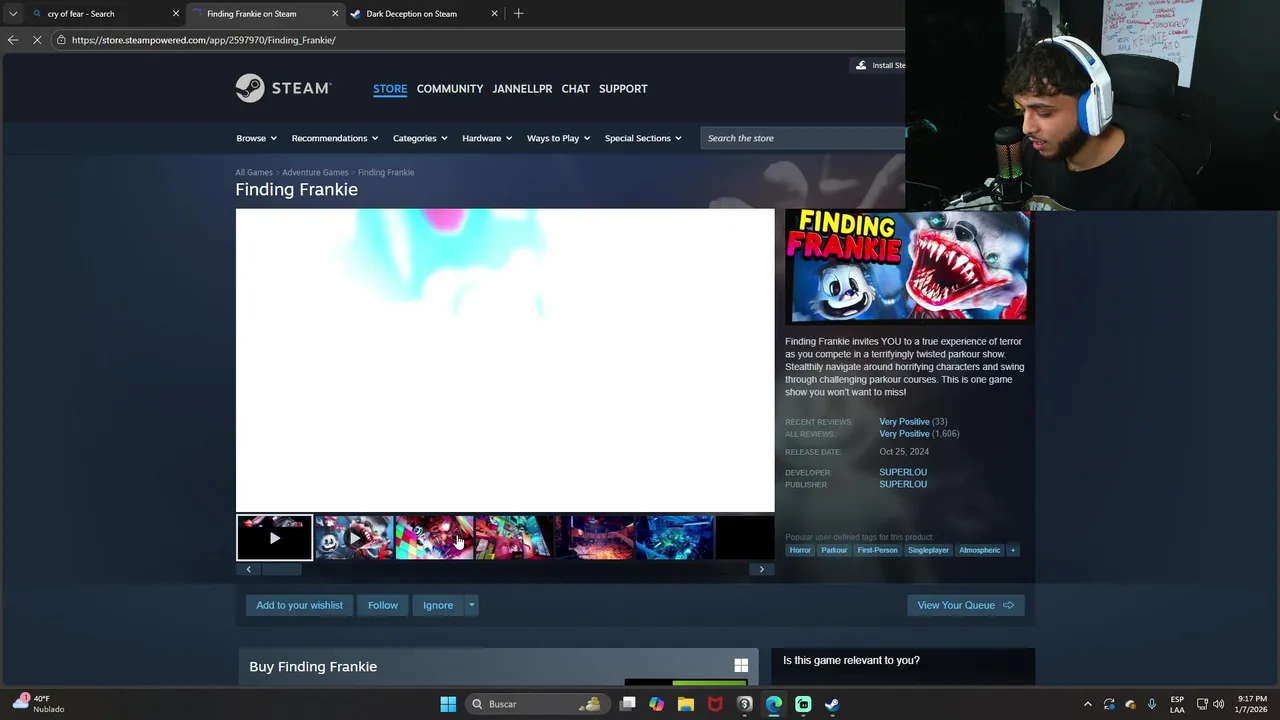This screenshot has width=1280, height=720.
Task: Click the Horror tag
Action: coord(800,550)
